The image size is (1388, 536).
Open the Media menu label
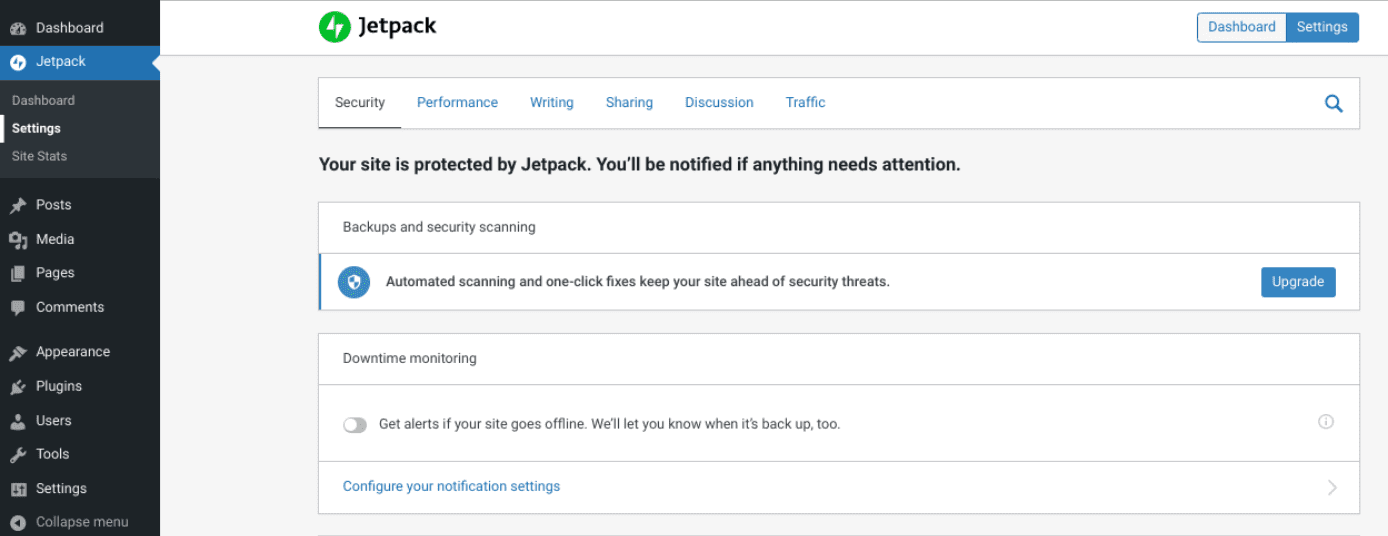point(55,239)
